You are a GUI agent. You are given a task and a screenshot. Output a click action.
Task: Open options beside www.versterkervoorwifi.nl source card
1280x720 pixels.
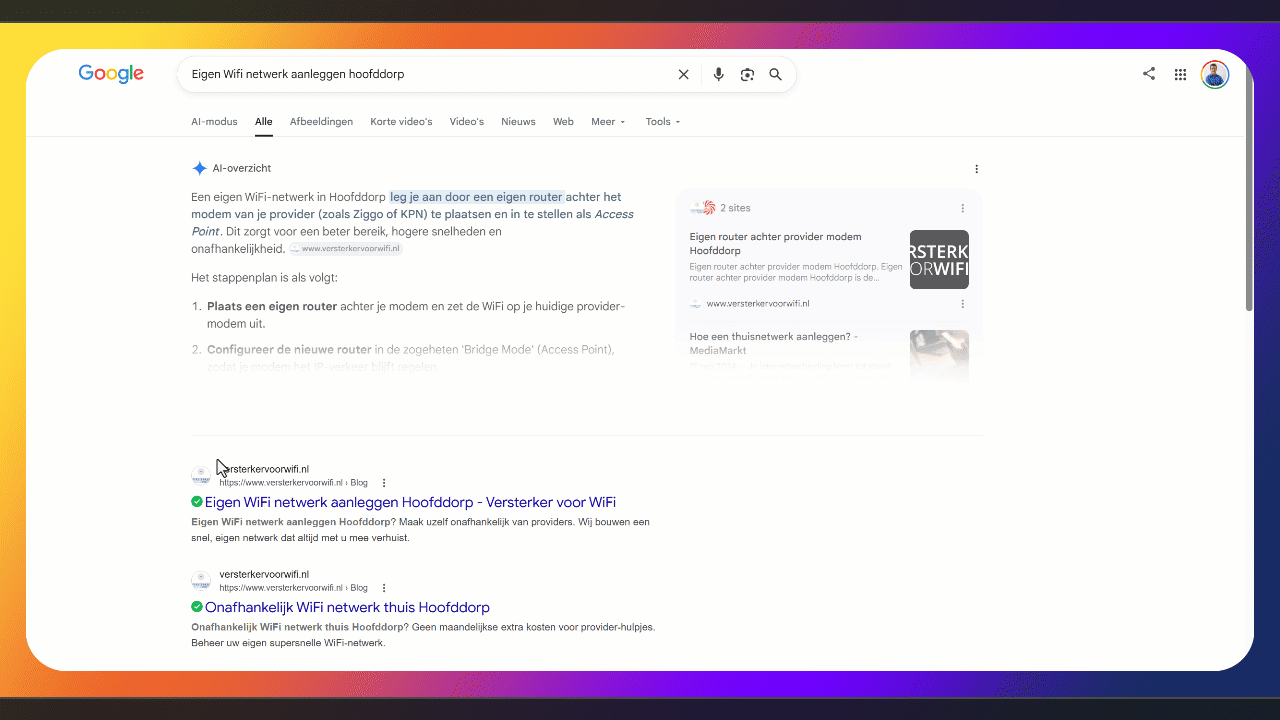(x=963, y=303)
